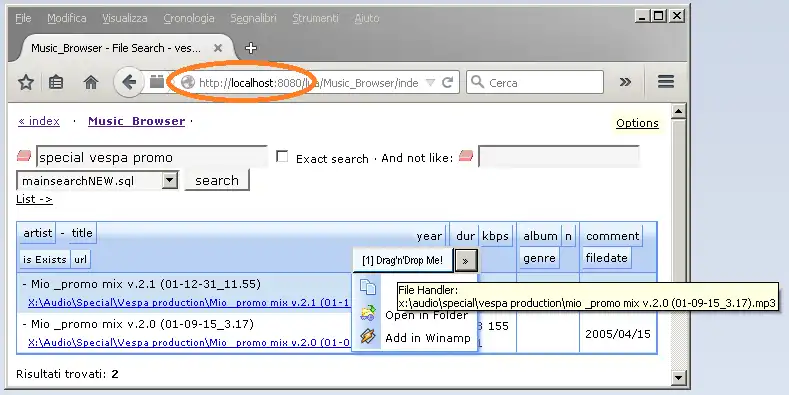
Task: Open the URL history dropdown arrow
Action: tap(430, 83)
